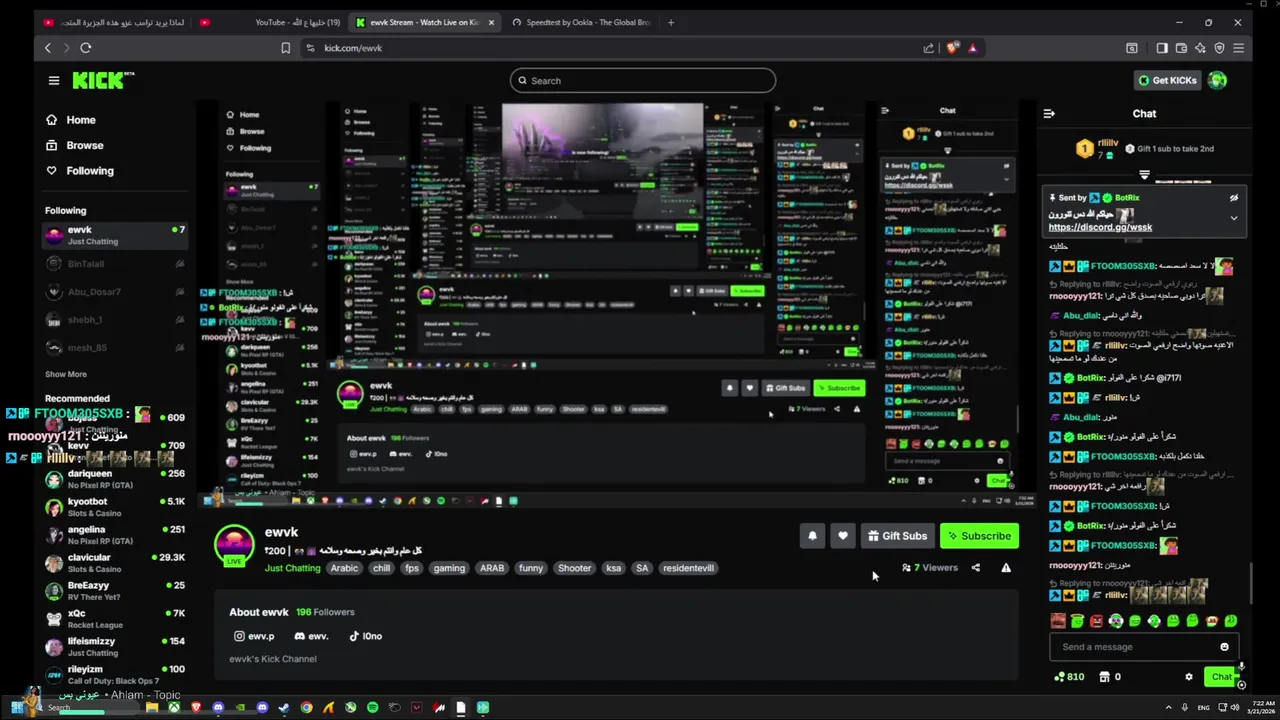This screenshot has width=1280, height=720.
Task: Open Browse in the sidebar
Action: (74, 145)
